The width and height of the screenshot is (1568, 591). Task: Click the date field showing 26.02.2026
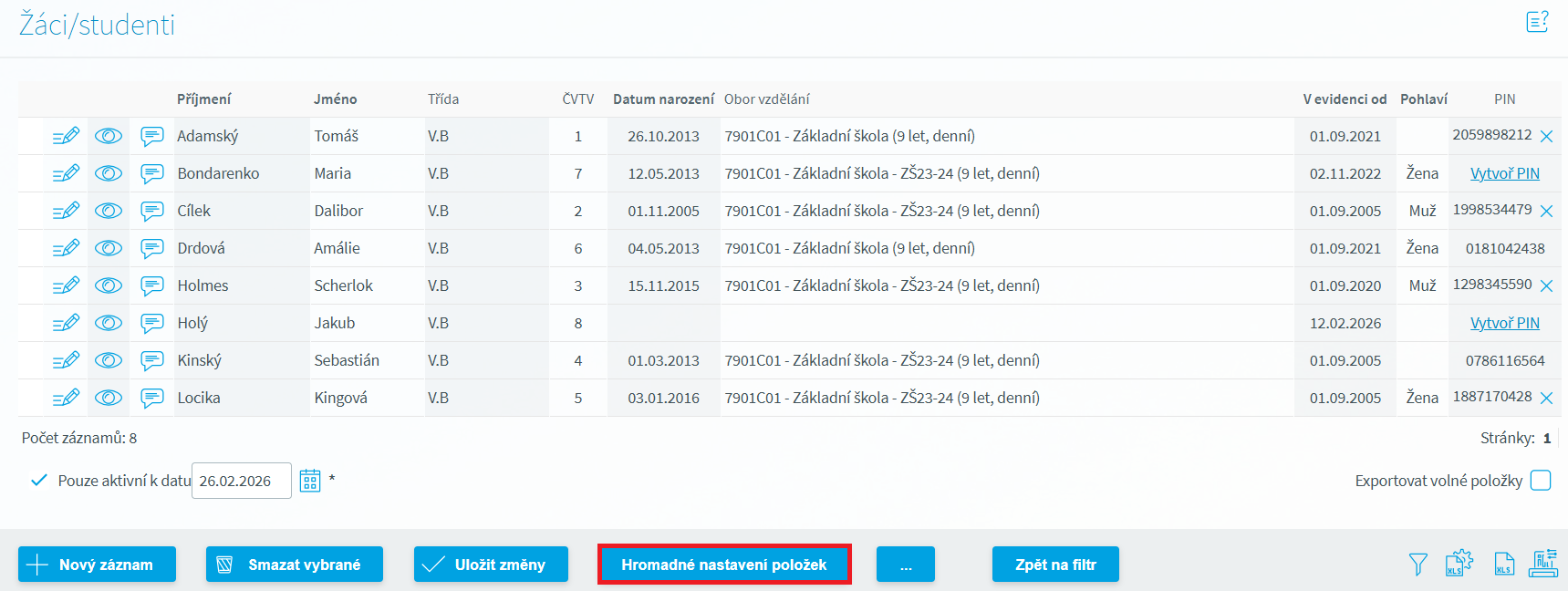coord(241,481)
